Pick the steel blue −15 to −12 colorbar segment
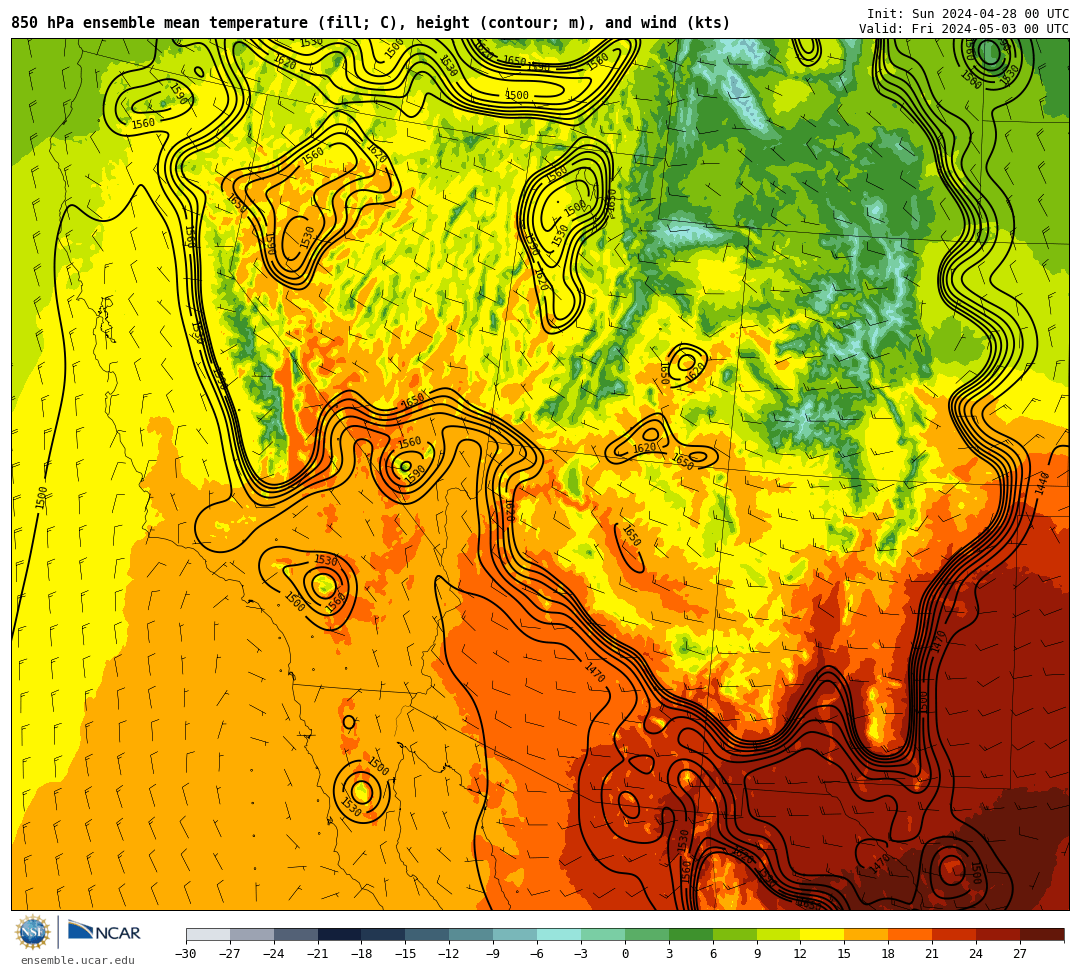Image resolution: width=1080 pixels, height=973 pixels. (x=428, y=934)
